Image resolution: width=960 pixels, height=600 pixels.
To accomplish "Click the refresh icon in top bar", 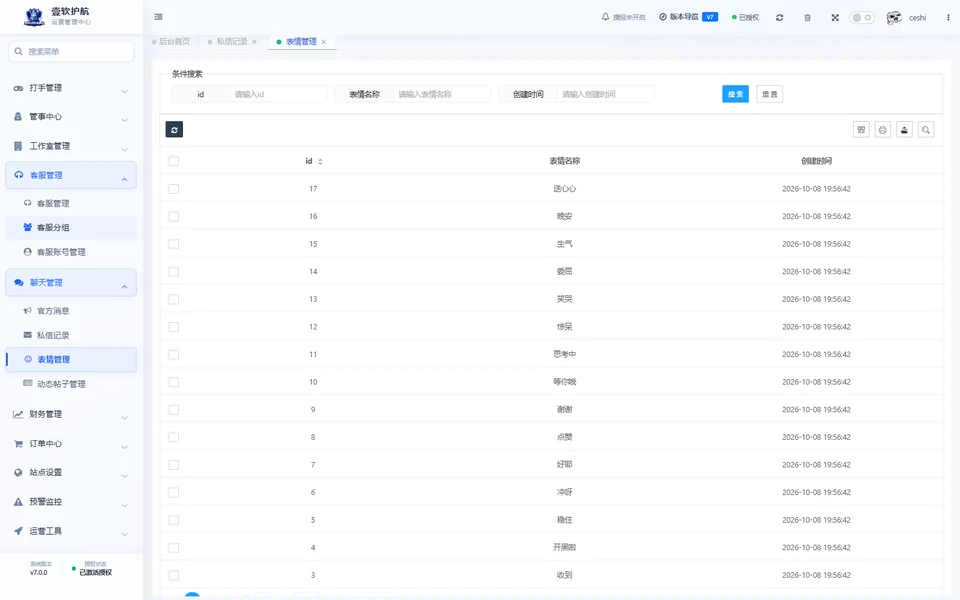I will coord(779,18).
